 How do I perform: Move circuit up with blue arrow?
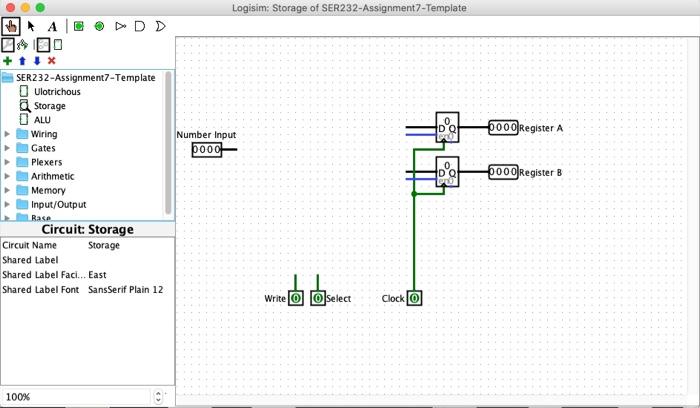[22, 61]
